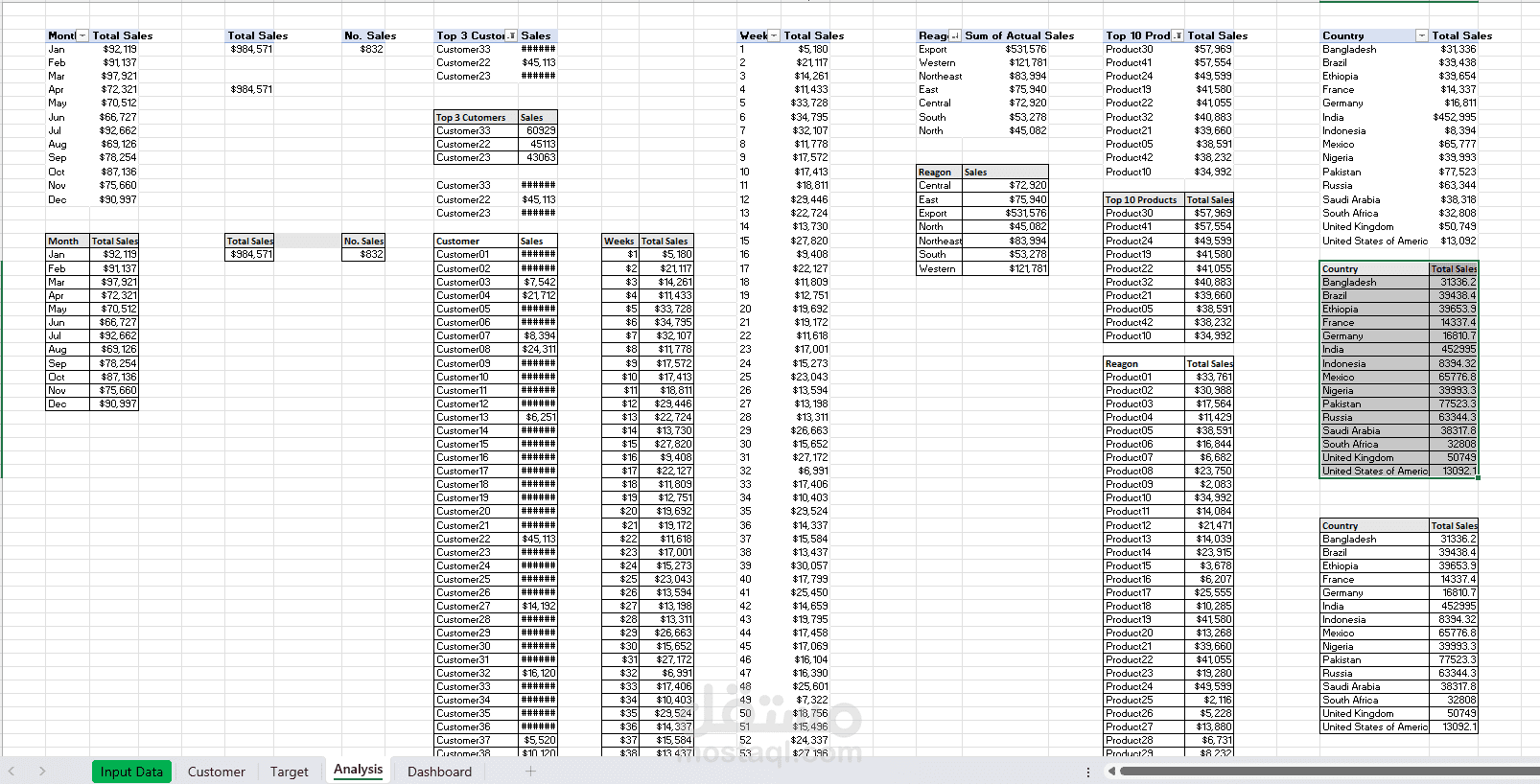Open the Region sort dropdown arrow
The image size is (1540, 784).
[x=955, y=35]
